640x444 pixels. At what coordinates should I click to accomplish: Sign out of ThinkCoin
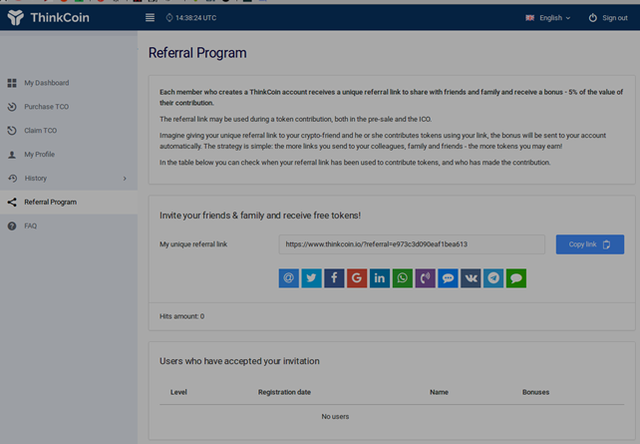click(608, 18)
